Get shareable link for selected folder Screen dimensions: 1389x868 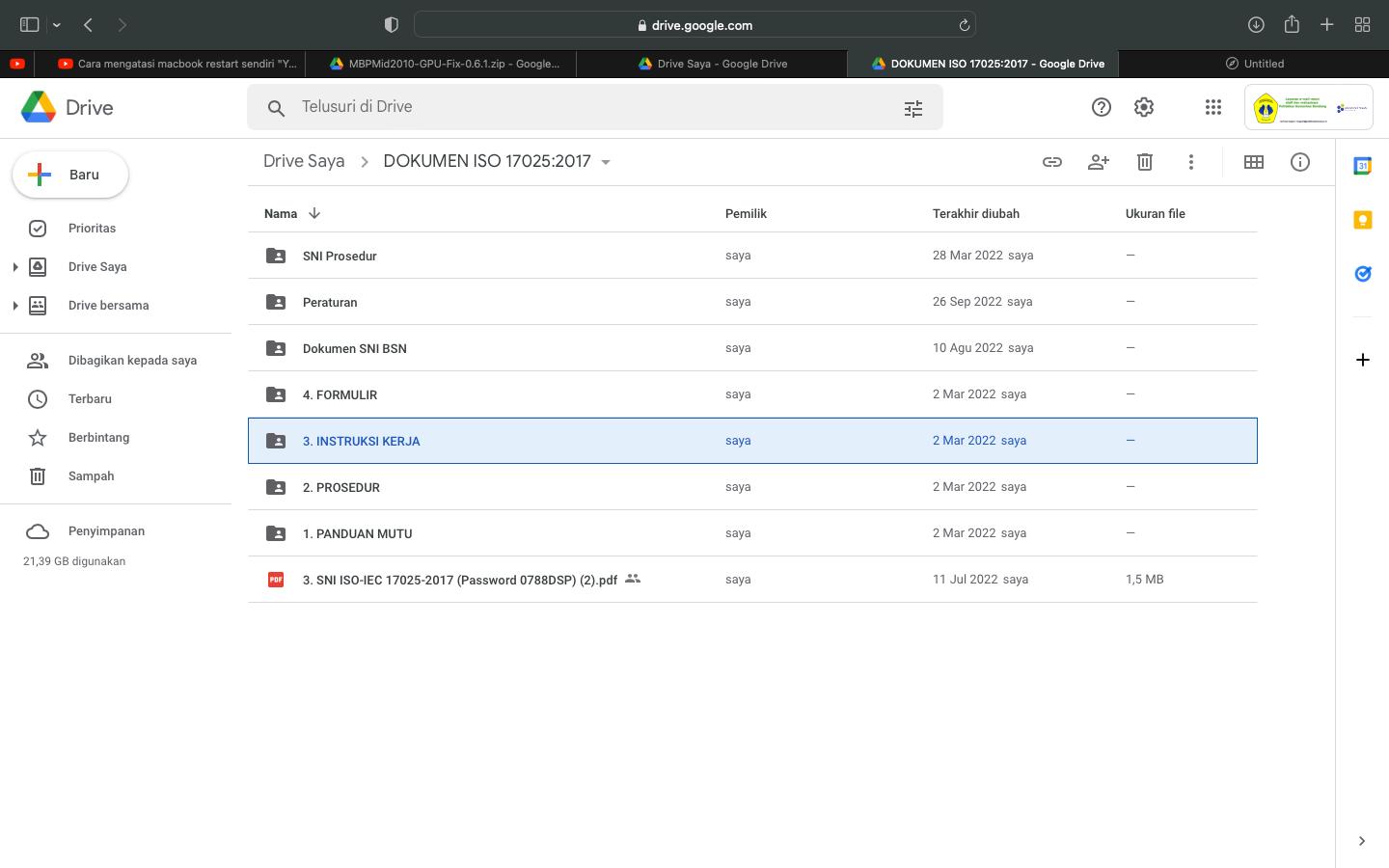pos(1052,162)
